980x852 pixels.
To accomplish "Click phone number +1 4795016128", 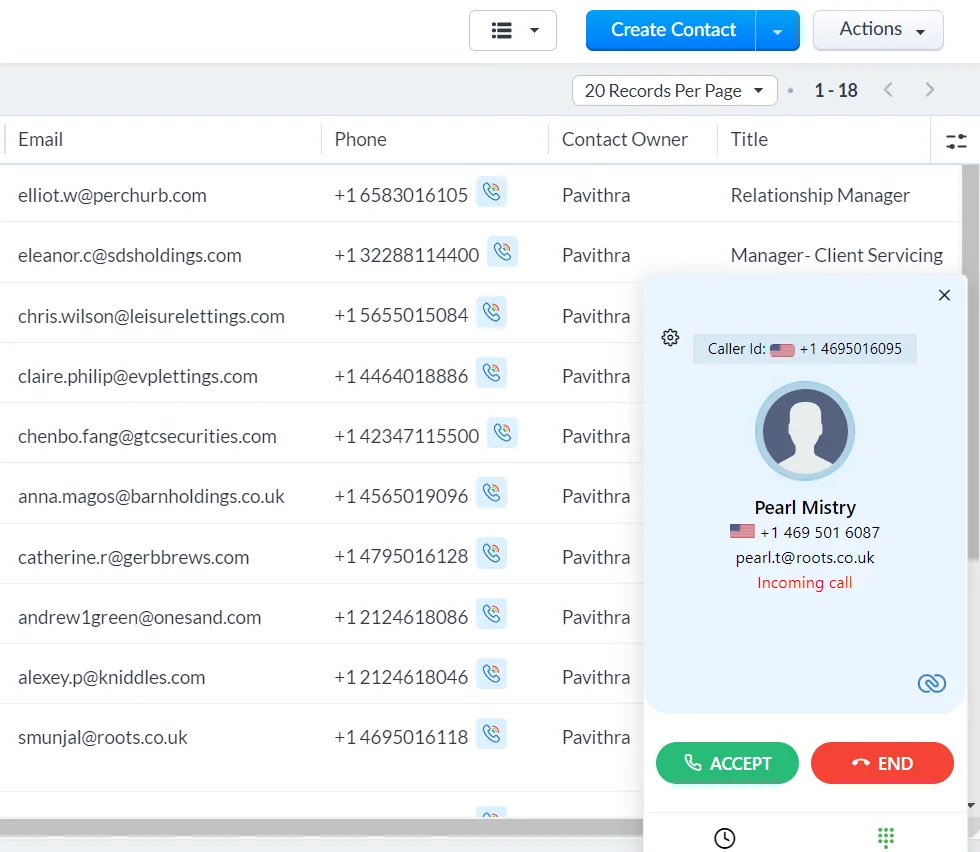I will (x=401, y=556).
